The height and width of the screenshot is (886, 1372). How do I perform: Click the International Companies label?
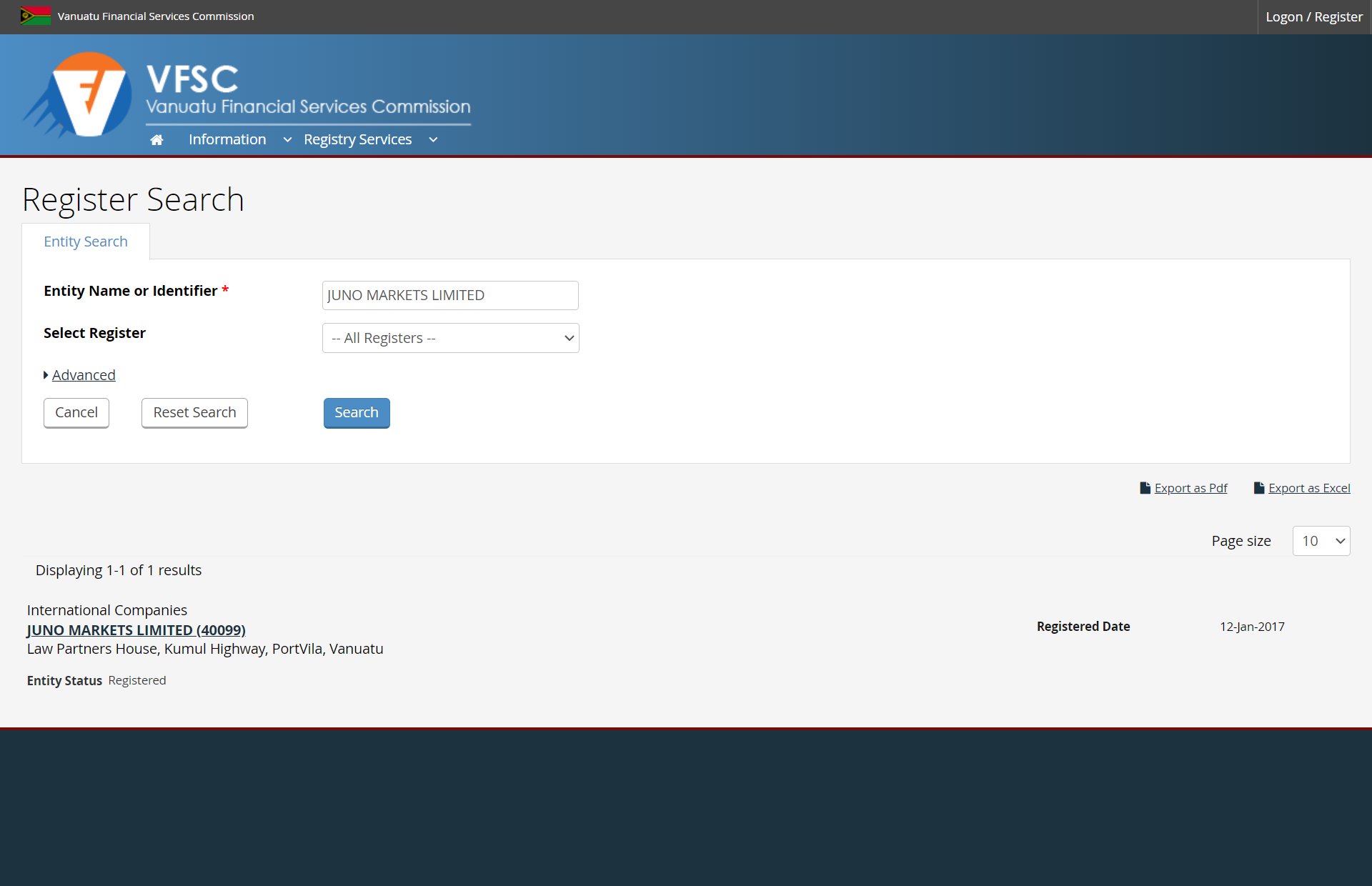[107, 610]
